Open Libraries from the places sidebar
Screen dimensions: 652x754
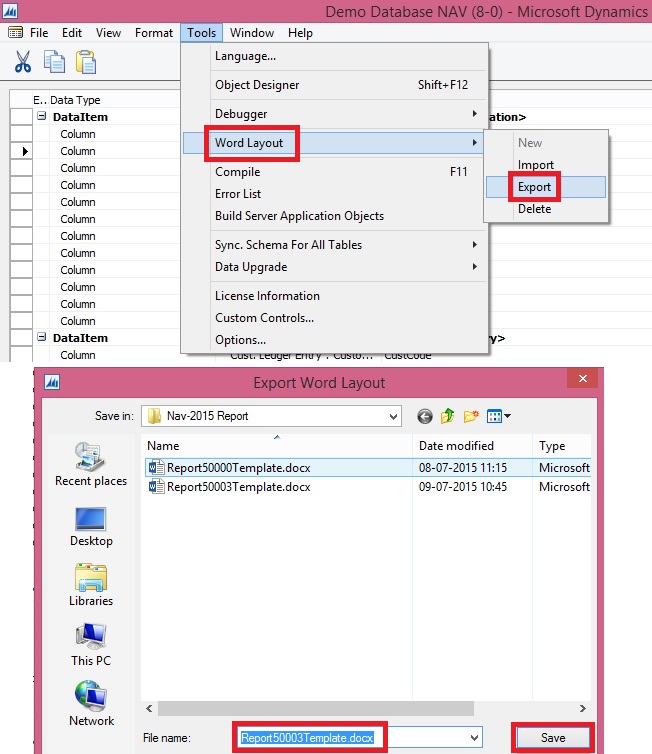[x=91, y=585]
